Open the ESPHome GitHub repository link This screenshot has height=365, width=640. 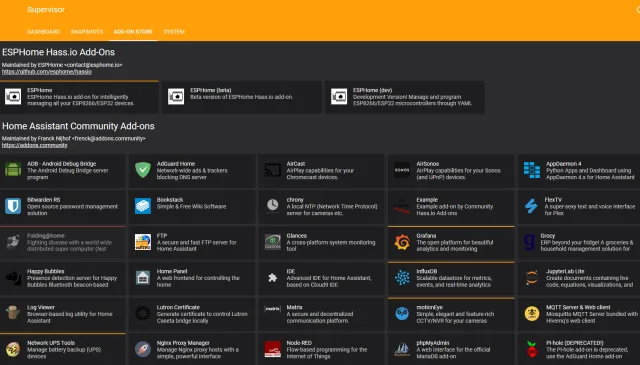pyautogui.click(x=47, y=72)
